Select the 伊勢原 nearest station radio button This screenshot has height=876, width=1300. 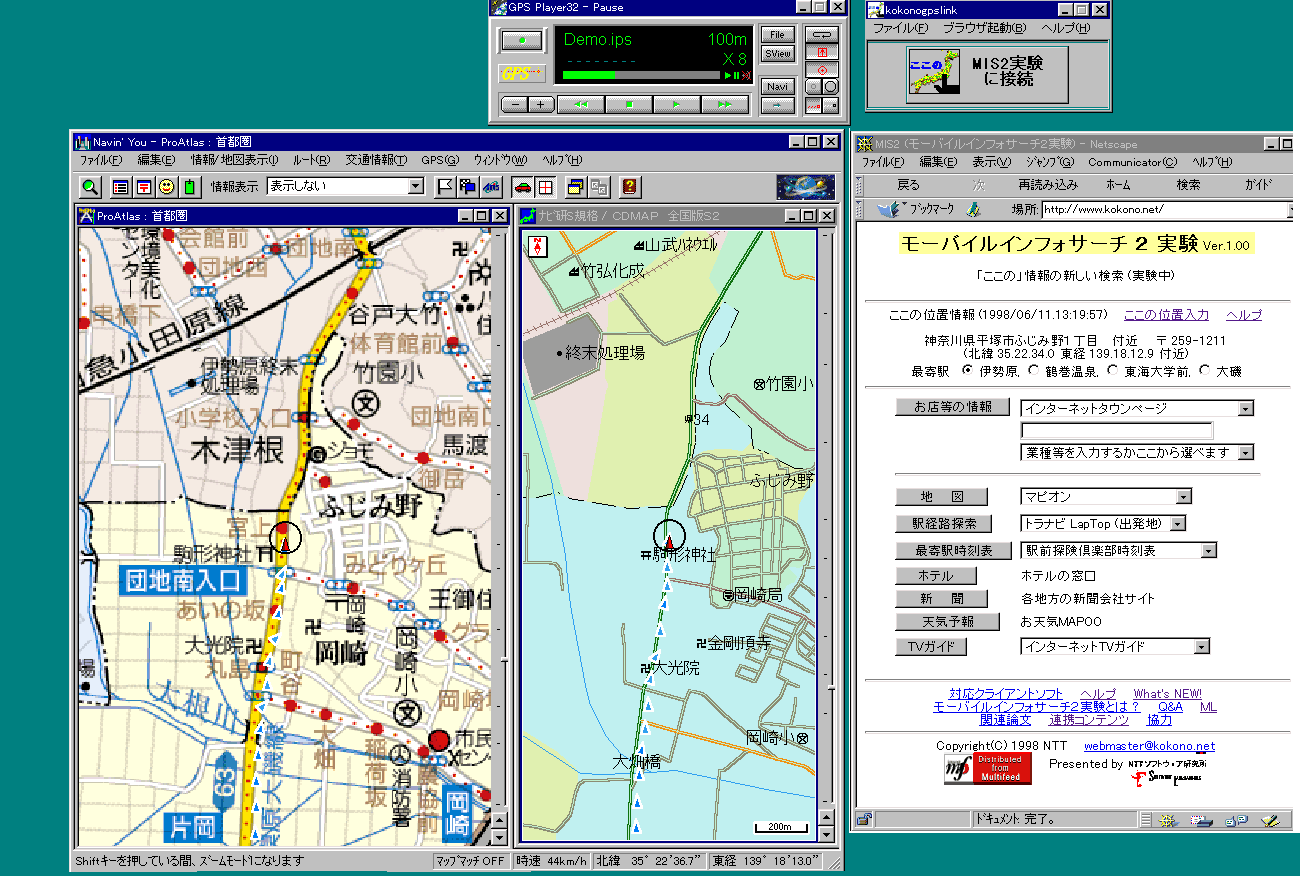[x=967, y=371]
